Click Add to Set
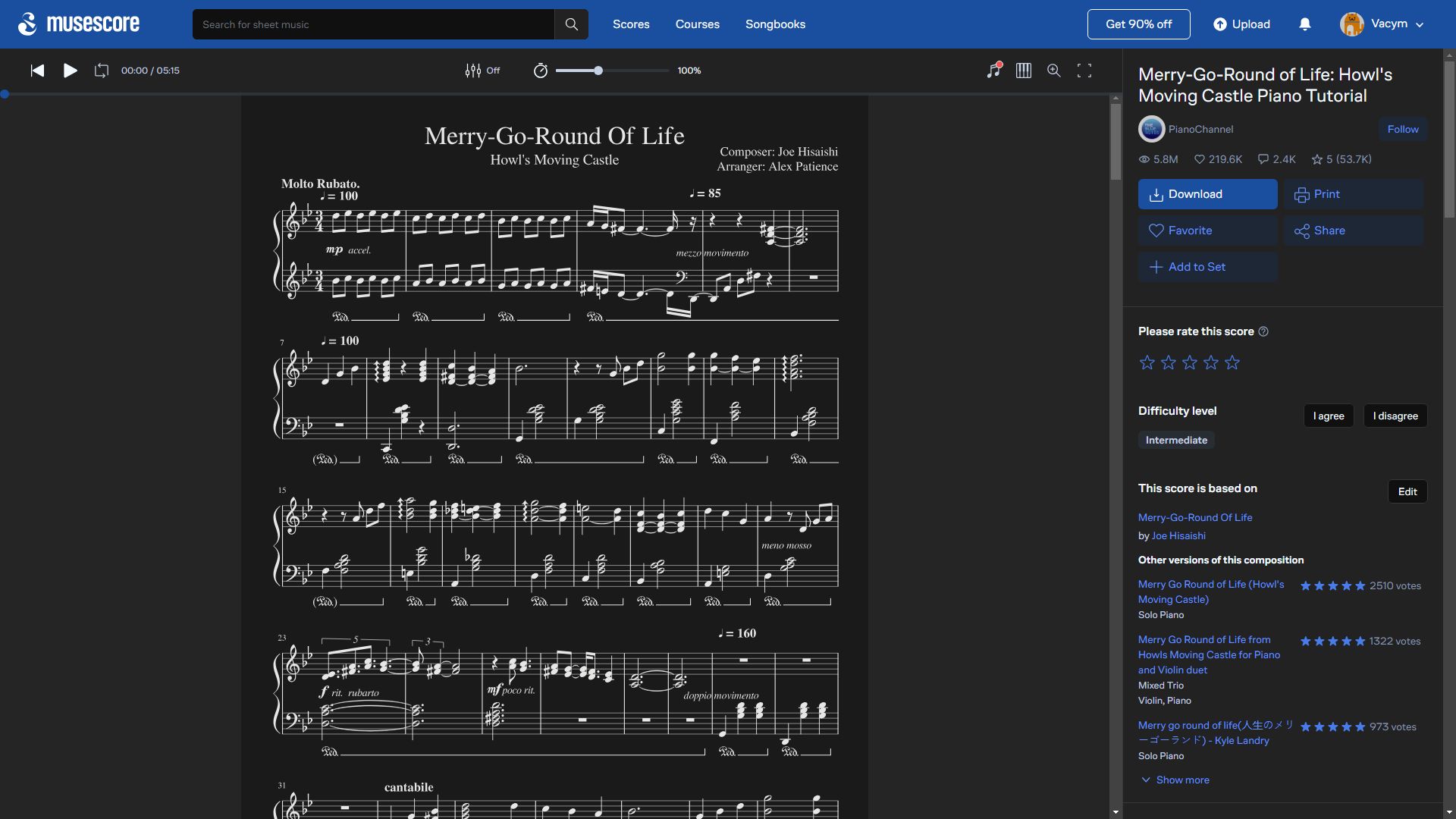The height and width of the screenshot is (819, 1456). tap(1207, 267)
